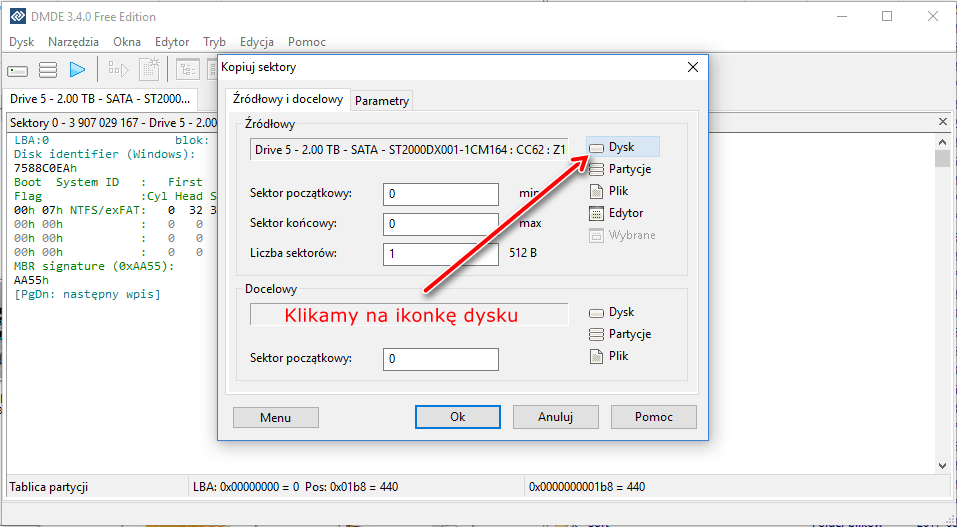
Task: Open the Tryb menu
Action: point(214,42)
